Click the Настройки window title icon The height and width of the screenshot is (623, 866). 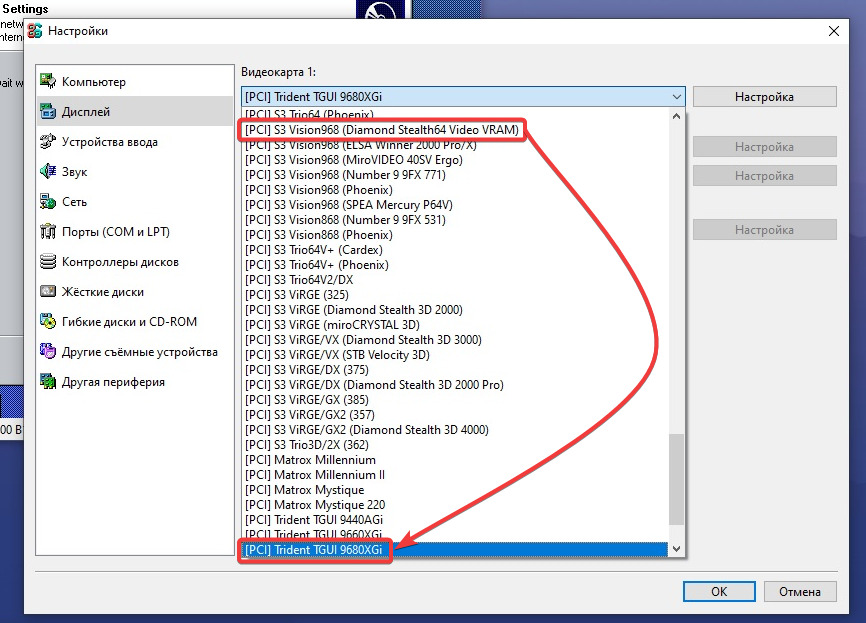coord(35,31)
